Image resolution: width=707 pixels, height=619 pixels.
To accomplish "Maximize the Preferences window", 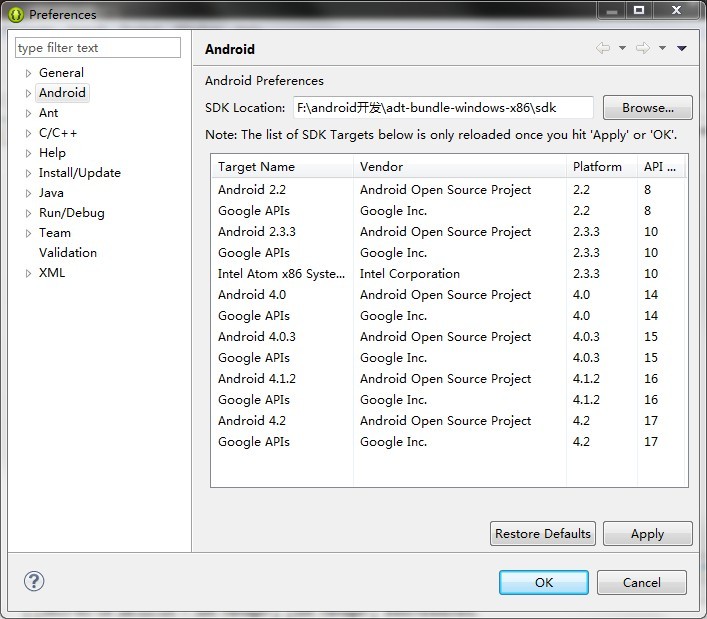I will tap(639, 10).
